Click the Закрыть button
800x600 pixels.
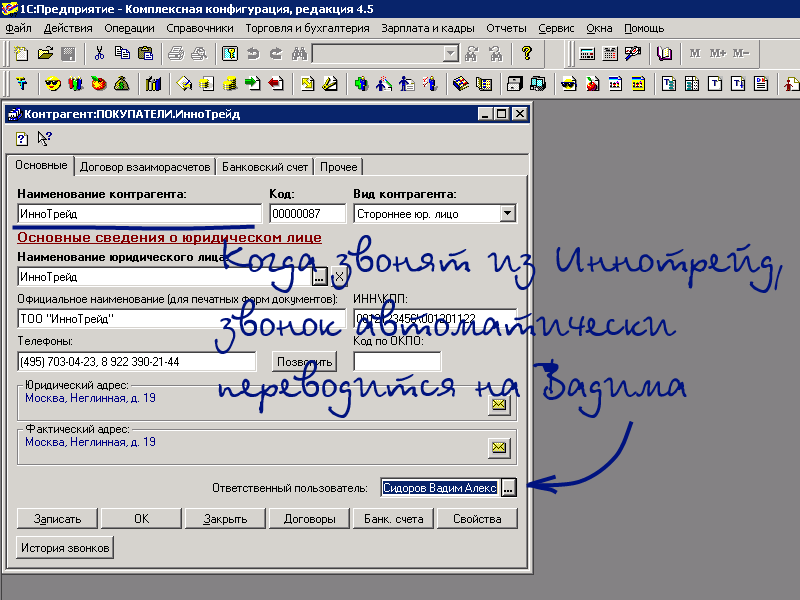click(x=225, y=519)
